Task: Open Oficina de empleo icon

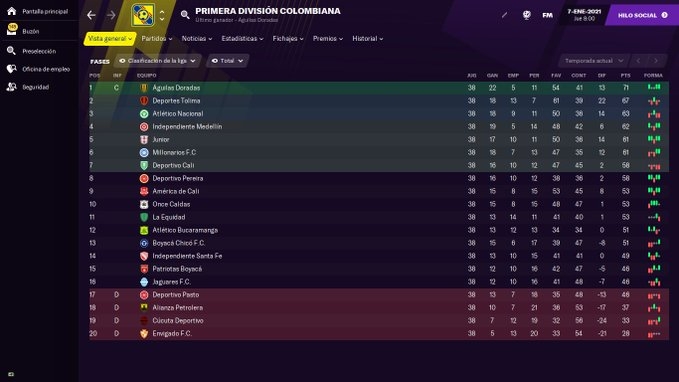Action: coord(12,69)
